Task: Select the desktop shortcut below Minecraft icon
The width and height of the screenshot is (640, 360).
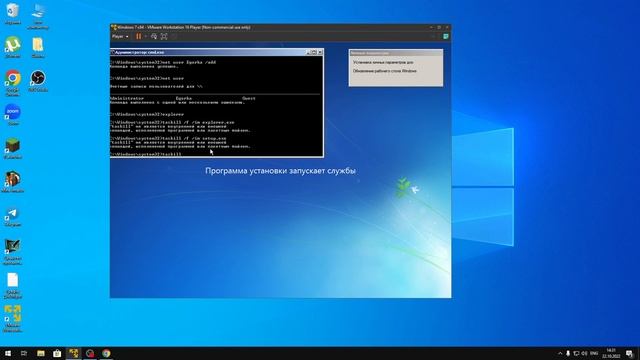Action: 13,182
